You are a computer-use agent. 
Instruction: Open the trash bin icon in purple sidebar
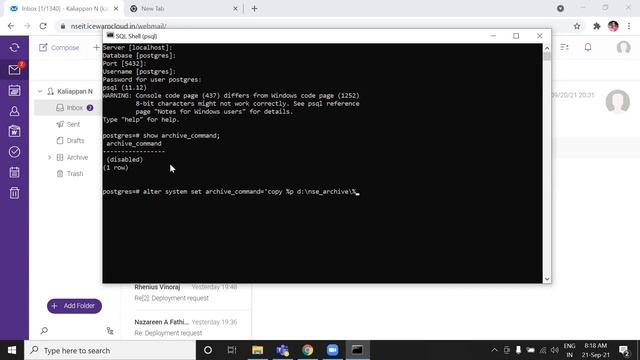point(14,193)
